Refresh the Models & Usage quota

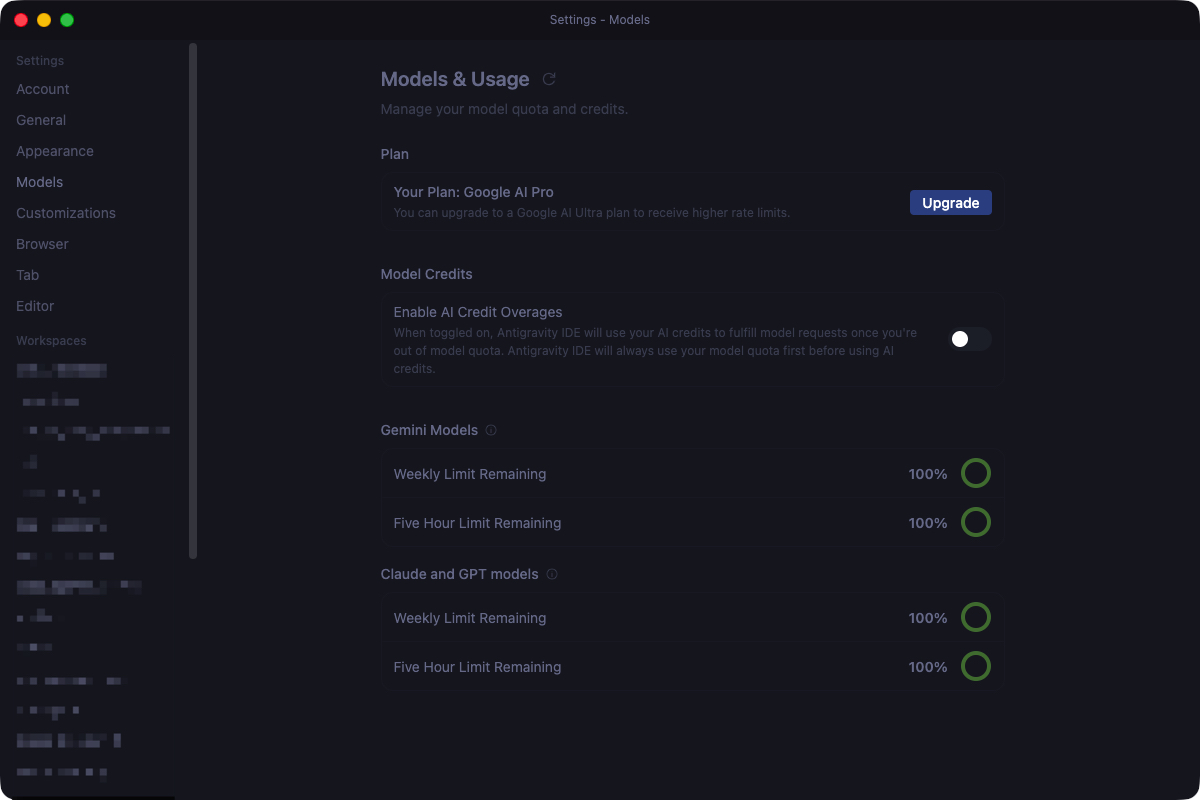tap(549, 79)
